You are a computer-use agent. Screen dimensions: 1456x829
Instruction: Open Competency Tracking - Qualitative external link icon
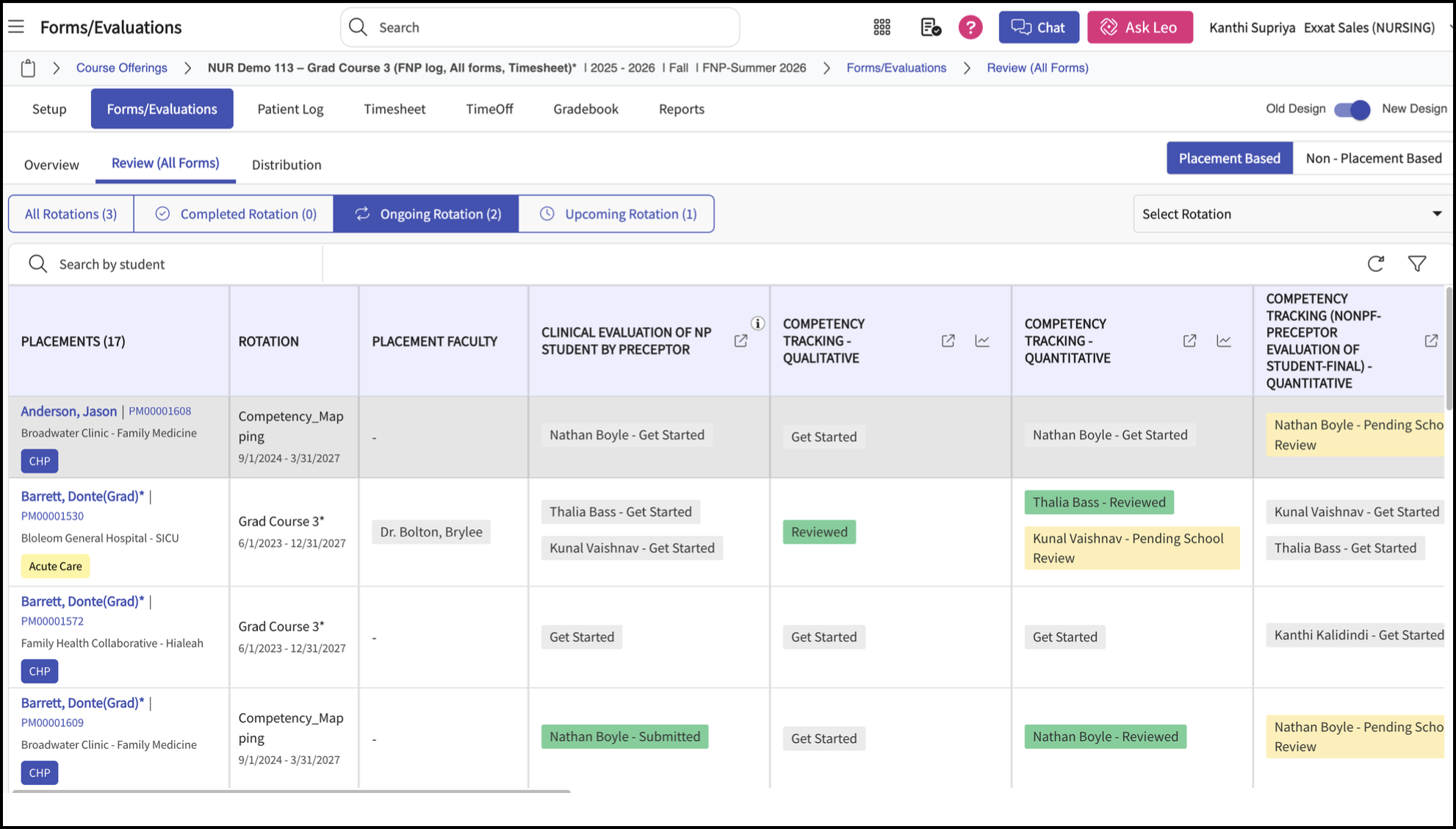(948, 341)
